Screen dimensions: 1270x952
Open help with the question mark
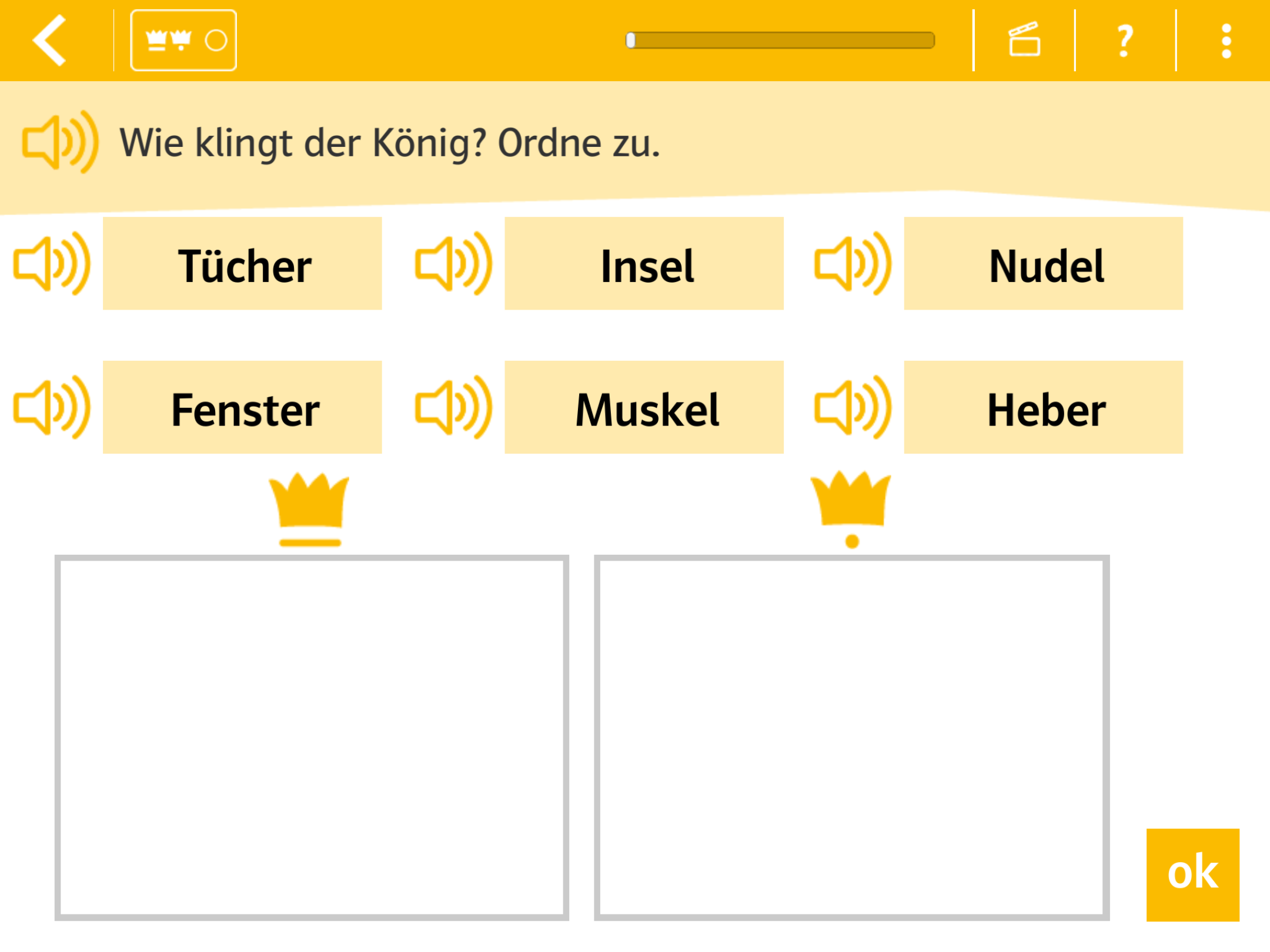[1125, 41]
